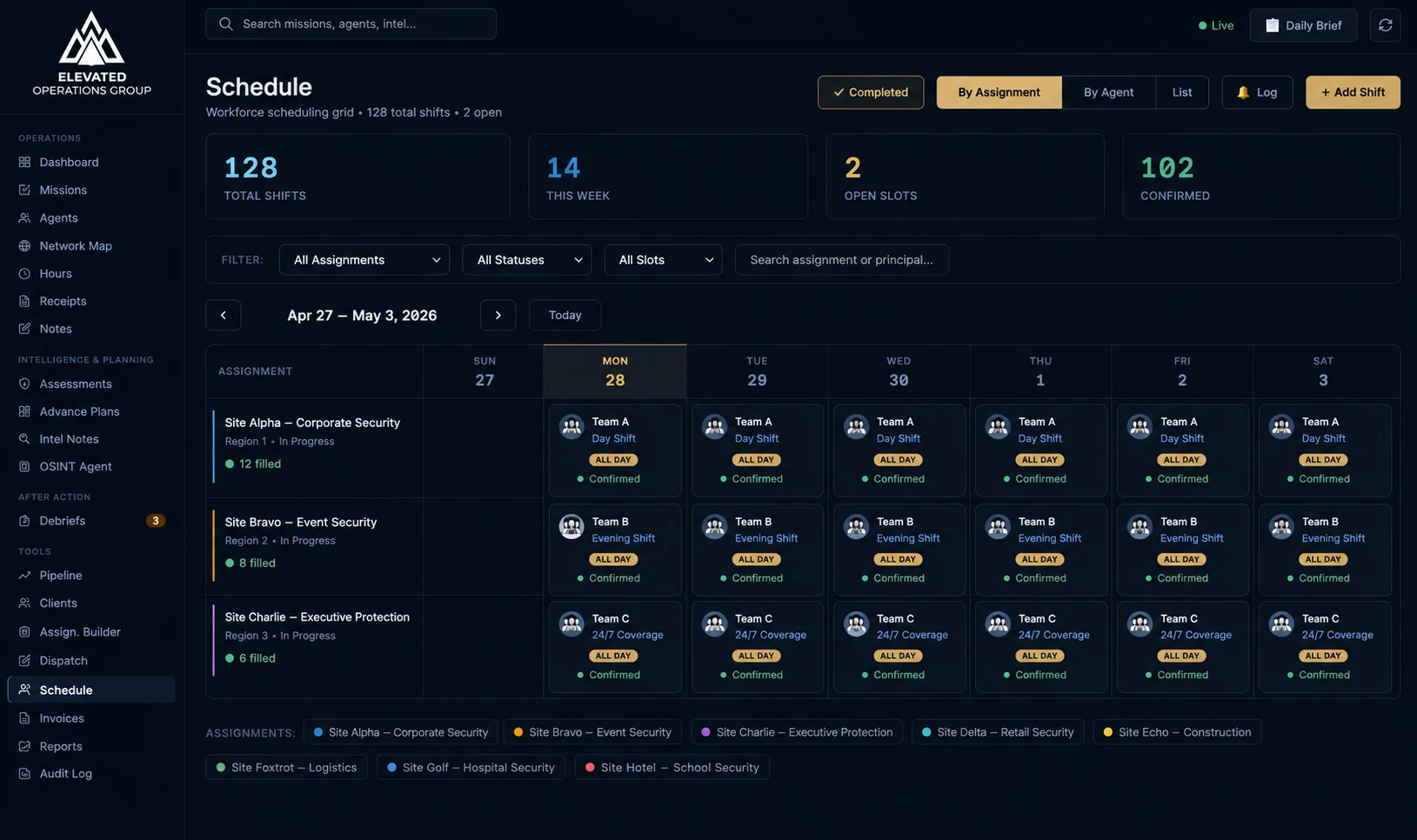Select the Schedule sidebar item

[x=91, y=690]
